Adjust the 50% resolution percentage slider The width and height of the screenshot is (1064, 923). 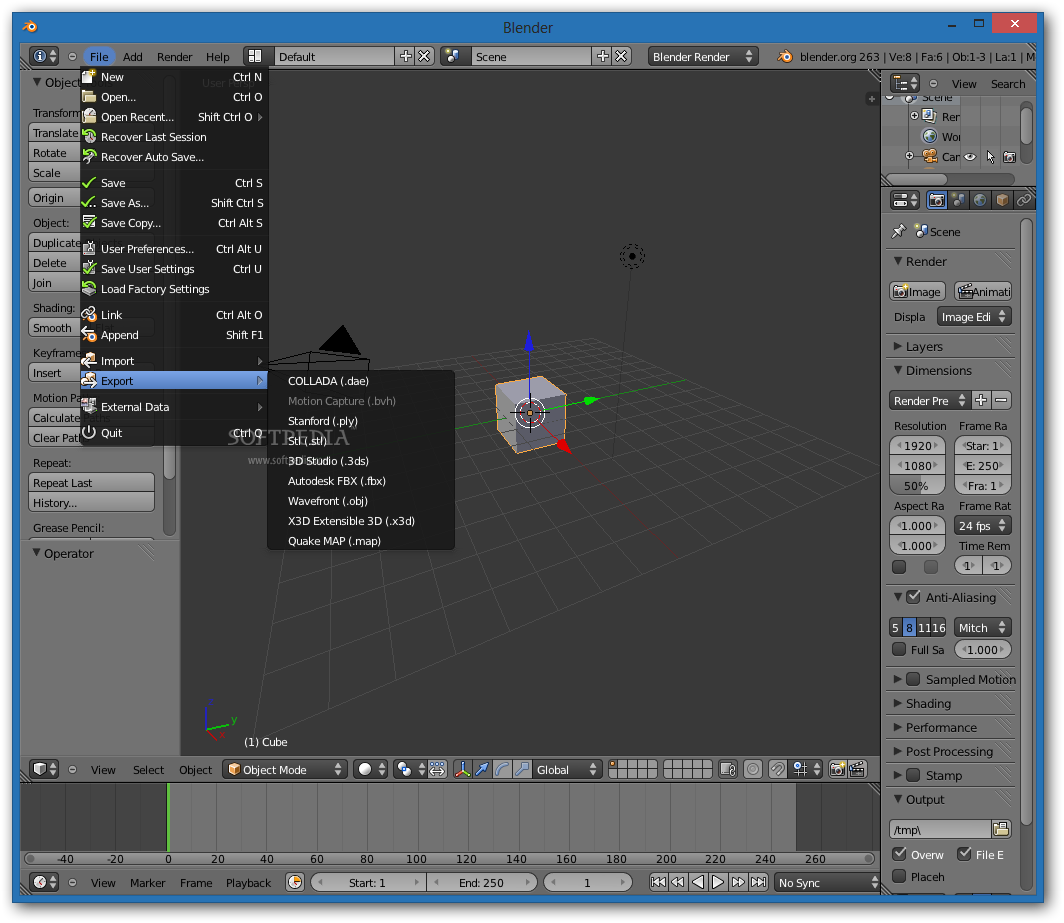tap(917, 485)
